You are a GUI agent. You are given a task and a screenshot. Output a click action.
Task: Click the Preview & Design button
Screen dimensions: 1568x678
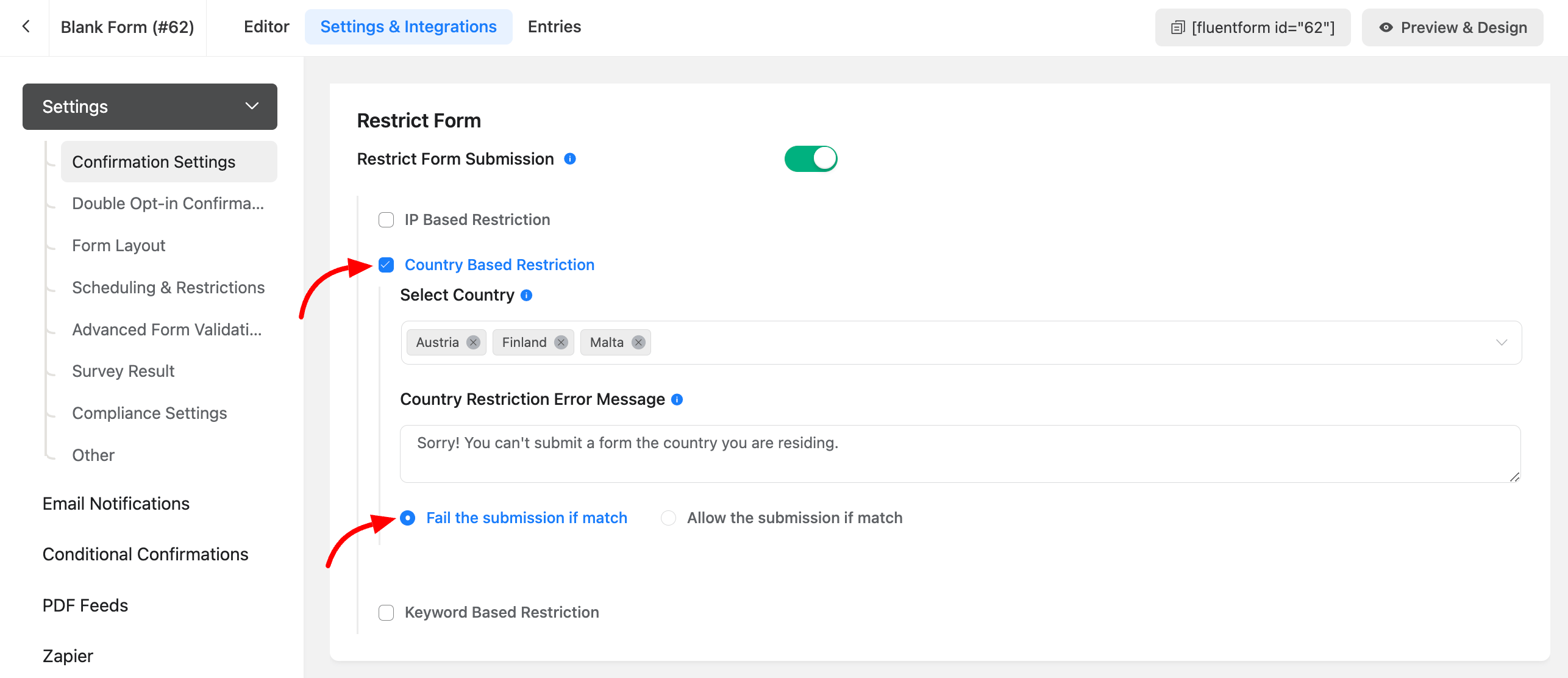pyautogui.click(x=1452, y=27)
